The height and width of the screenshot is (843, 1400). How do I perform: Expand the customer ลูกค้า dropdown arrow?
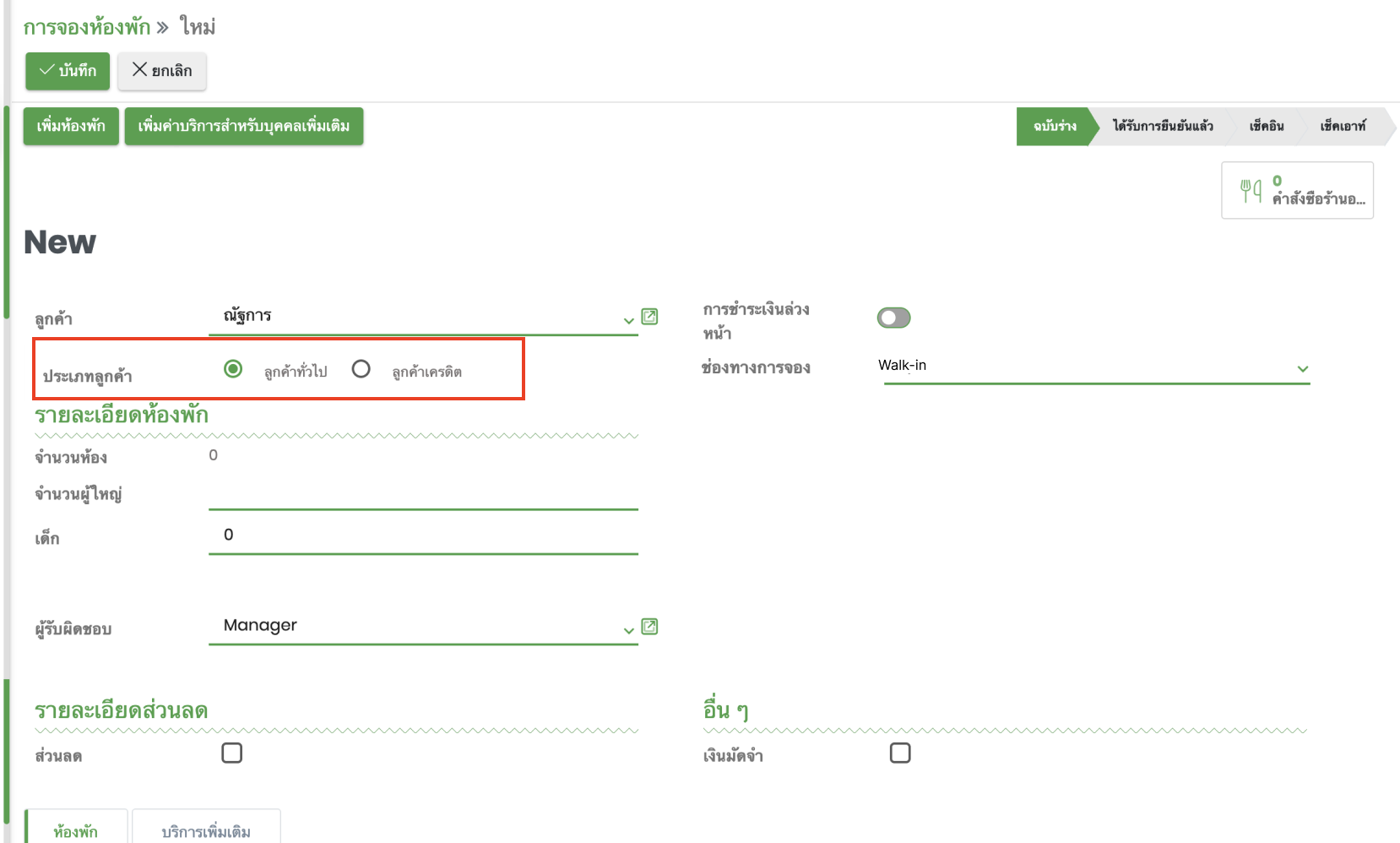tap(628, 320)
